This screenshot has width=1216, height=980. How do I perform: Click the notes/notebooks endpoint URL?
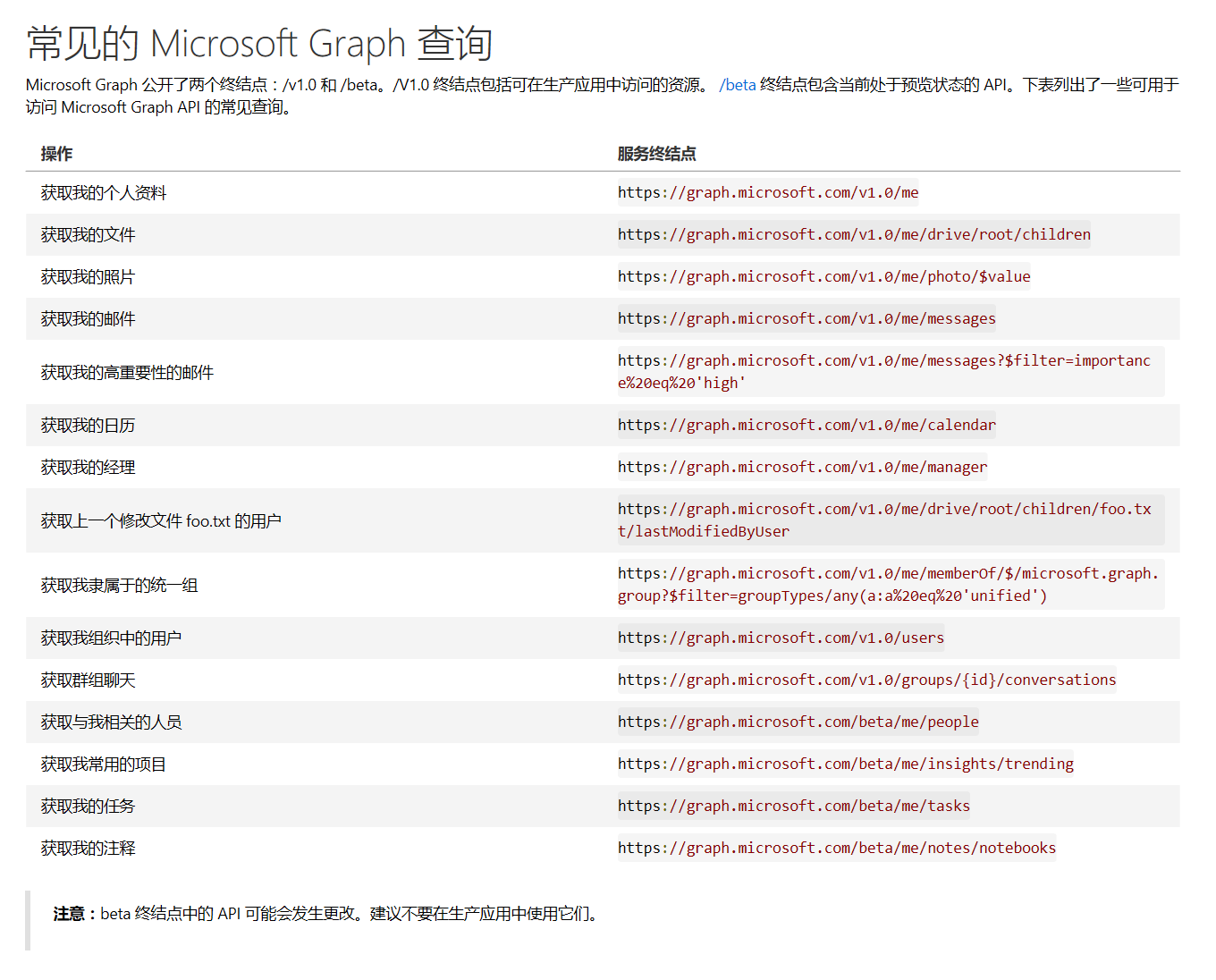tap(836, 848)
